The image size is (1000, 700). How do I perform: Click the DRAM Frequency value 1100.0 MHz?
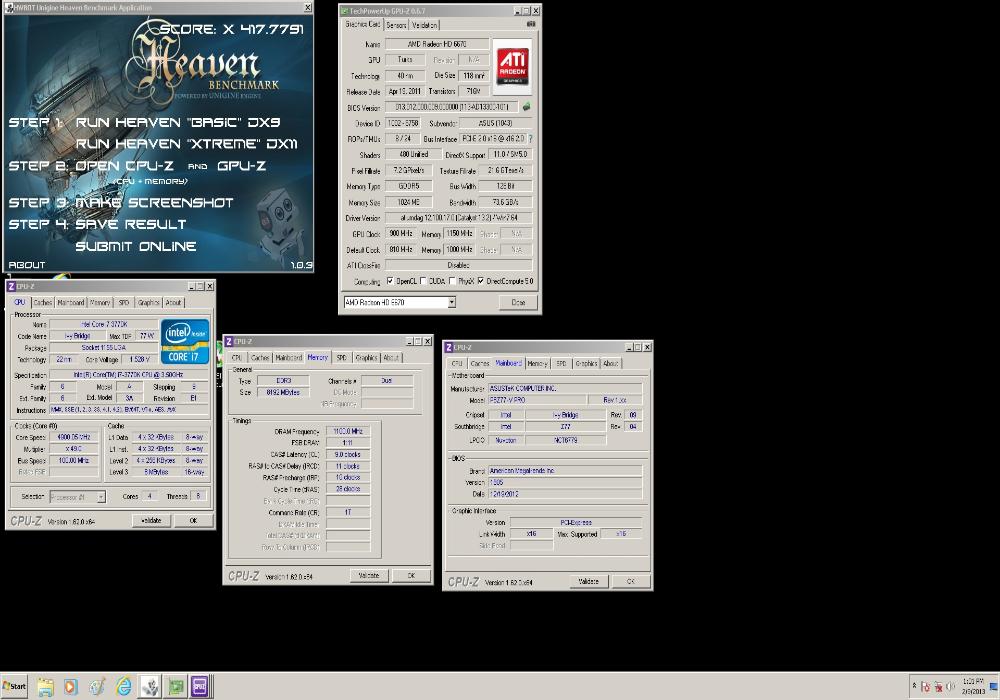tap(348, 432)
